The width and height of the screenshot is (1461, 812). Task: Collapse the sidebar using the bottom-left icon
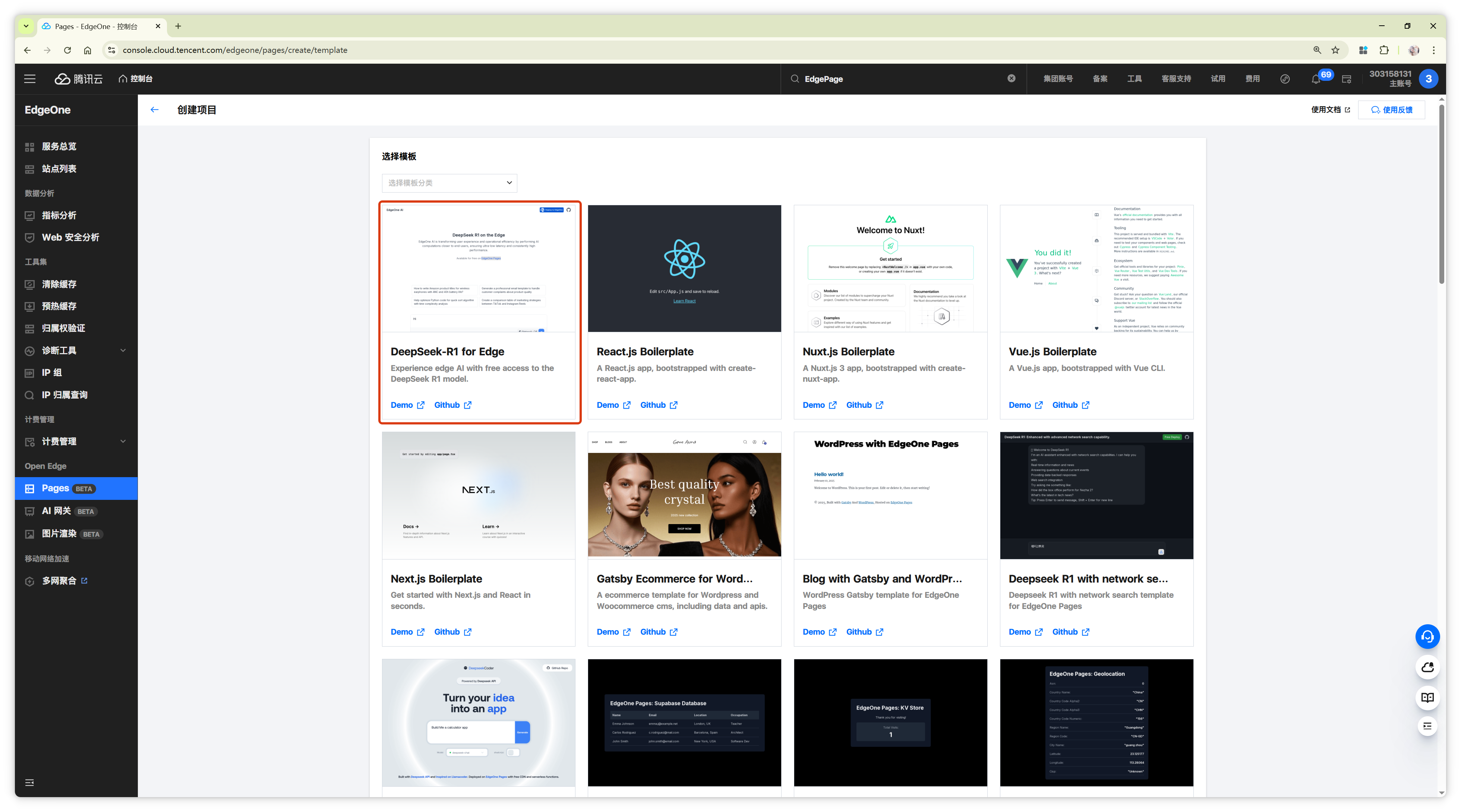(x=29, y=783)
